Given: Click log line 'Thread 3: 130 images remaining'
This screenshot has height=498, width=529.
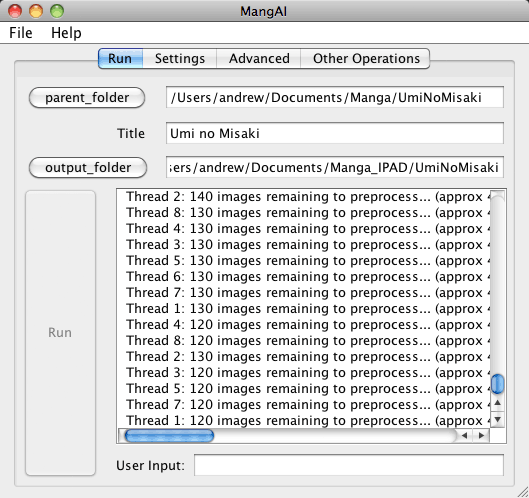Looking at the screenshot, I should [x=308, y=245].
